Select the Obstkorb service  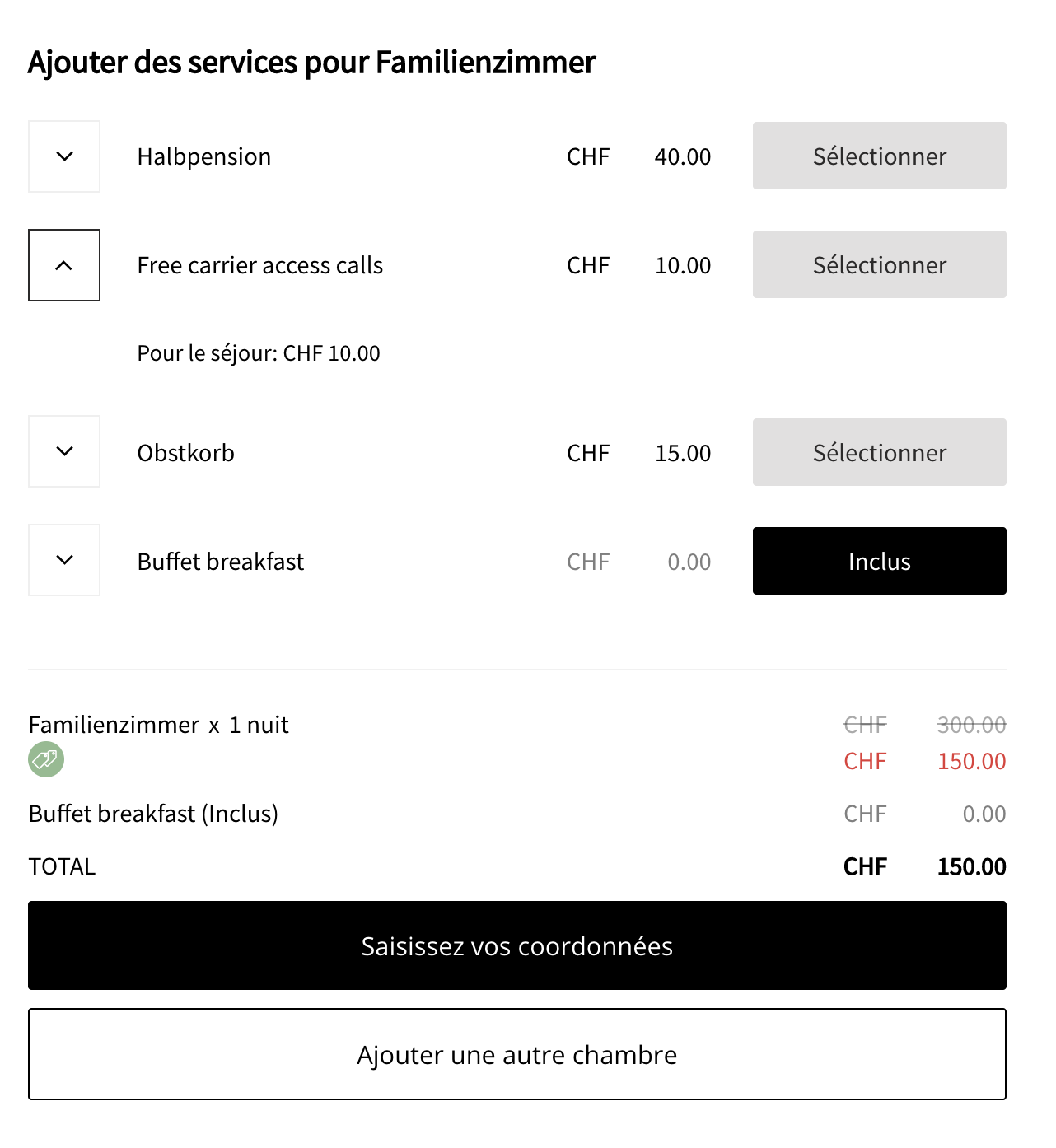(879, 452)
